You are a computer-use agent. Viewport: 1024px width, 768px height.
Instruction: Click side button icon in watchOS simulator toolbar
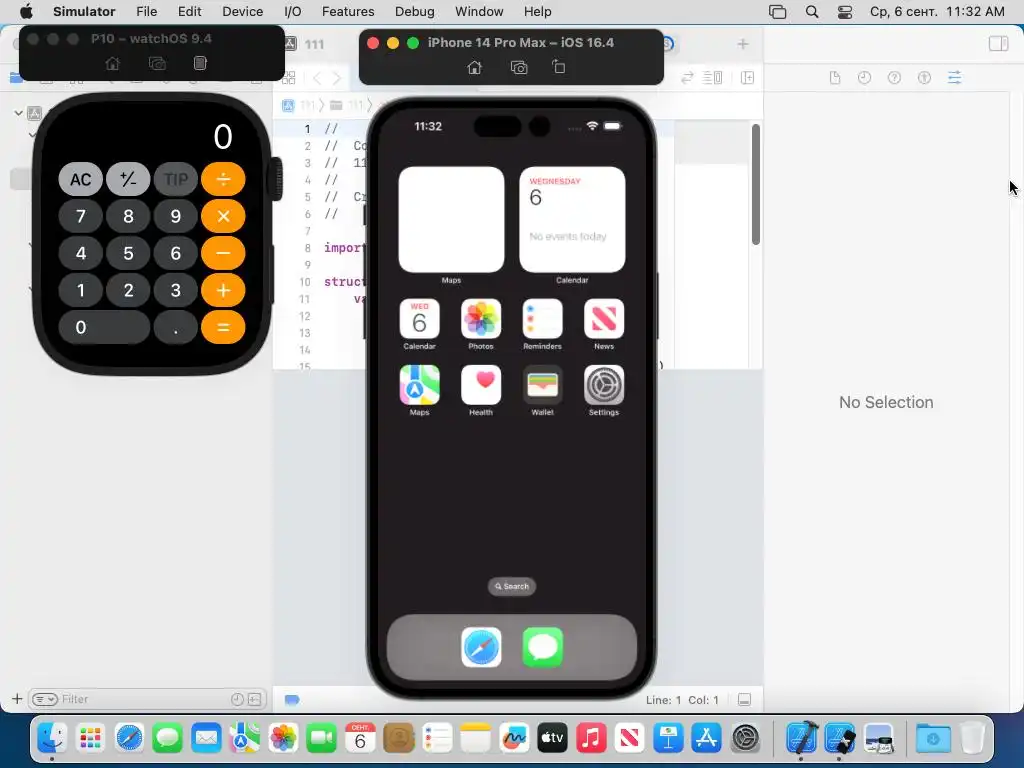point(200,63)
